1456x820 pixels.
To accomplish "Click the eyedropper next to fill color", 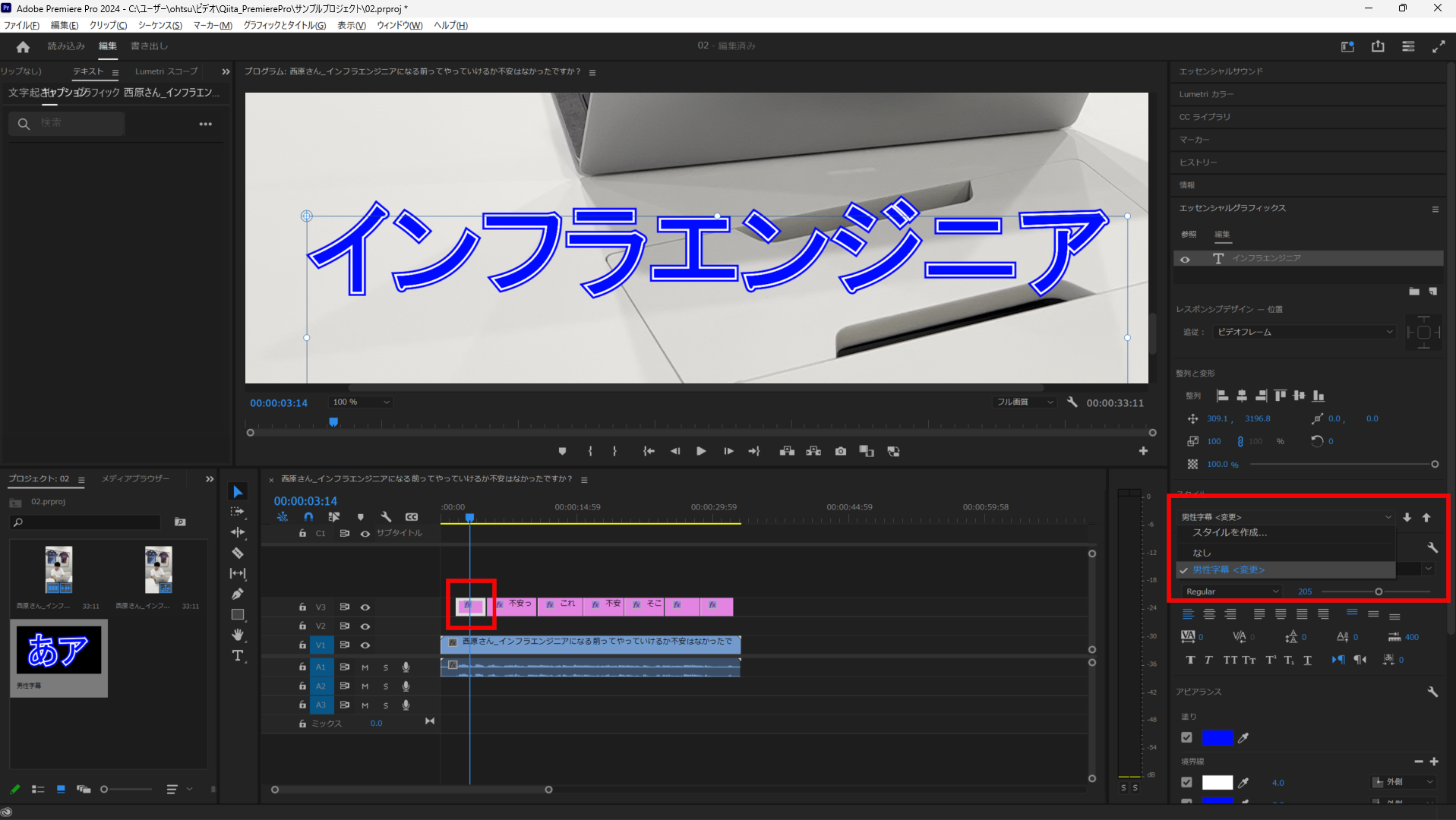I will pyautogui.click(x=1243, y=738).
